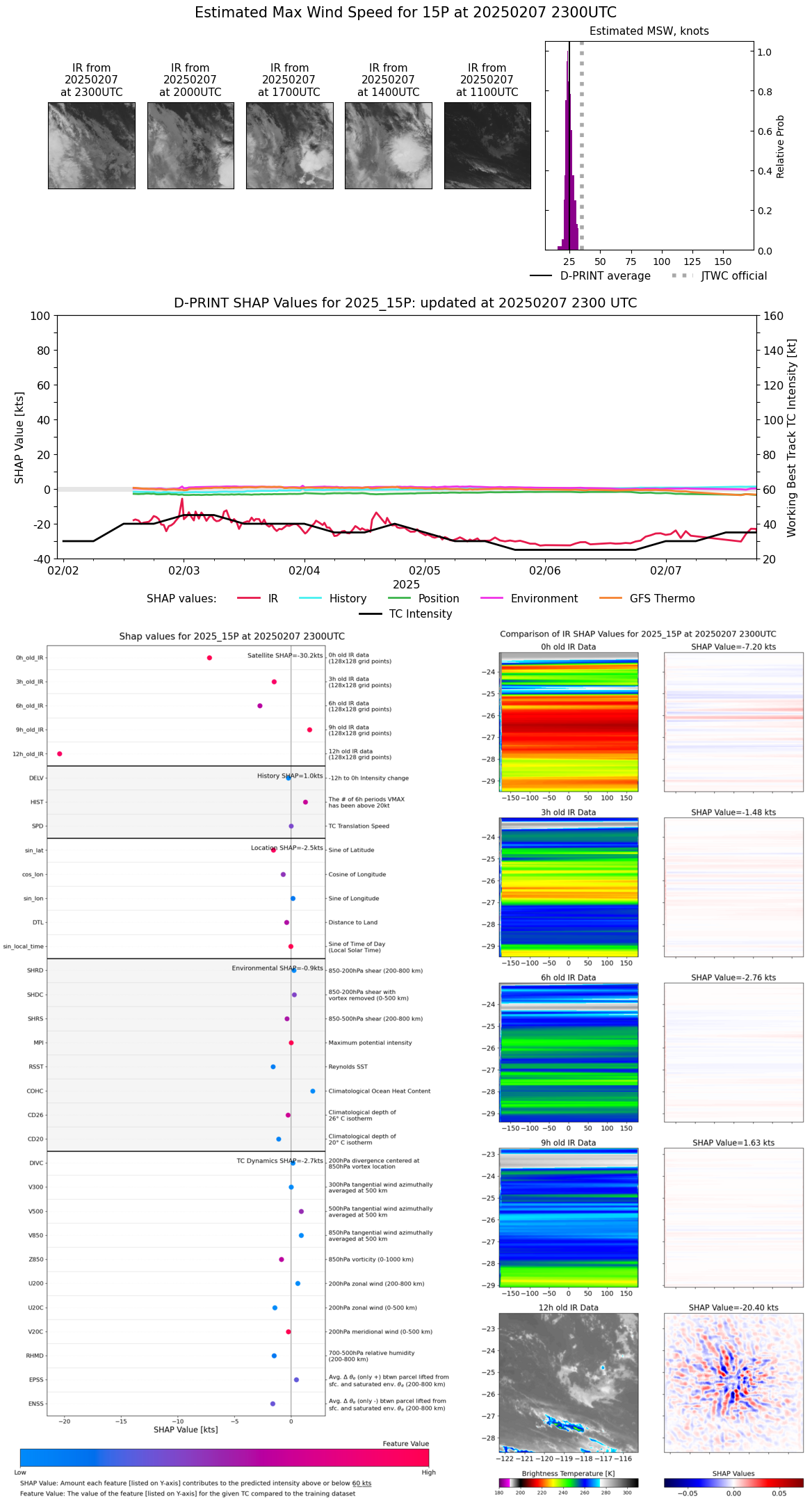Image resolution: width=812 pixels, height=1501 pixels.
Task: Click the green Position legend marker
Action: click(x=399, y=599)
